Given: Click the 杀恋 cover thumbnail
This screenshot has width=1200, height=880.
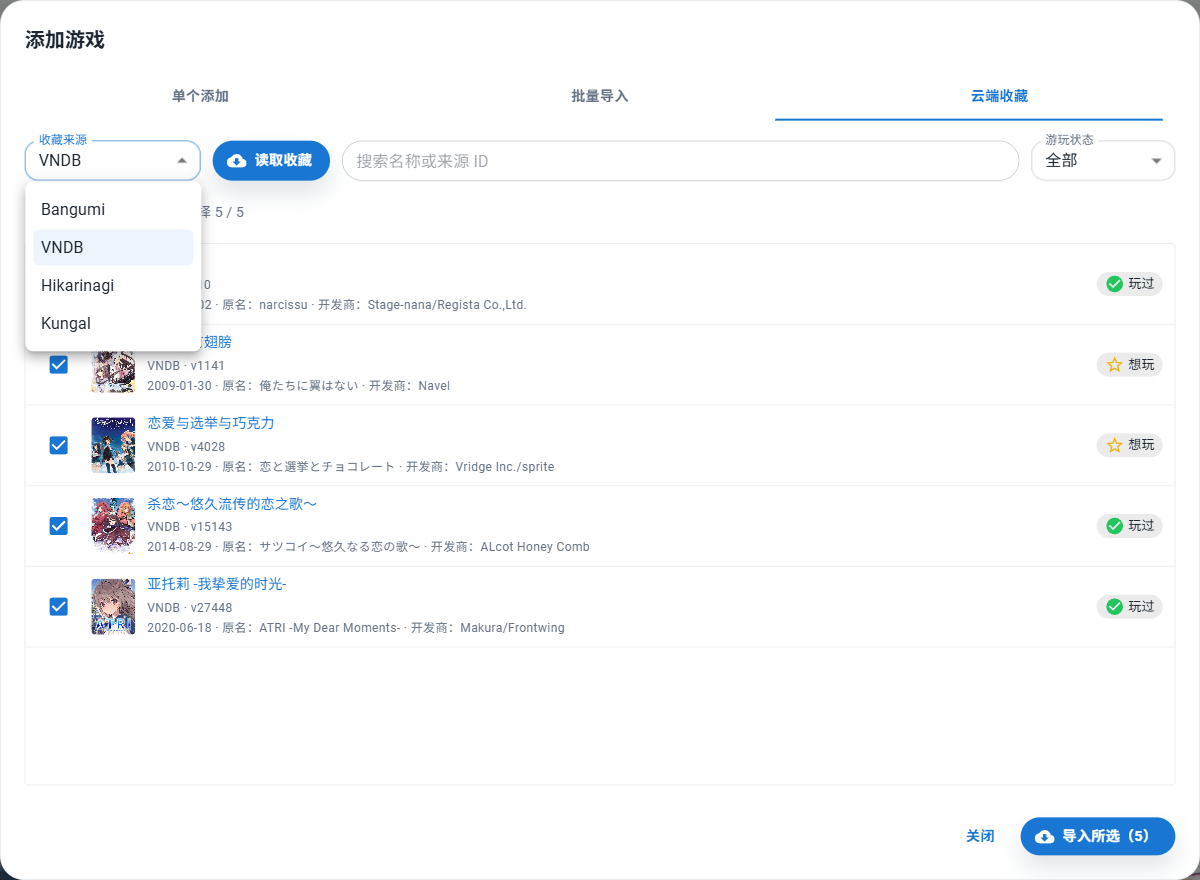Looking at the screenshot, I should tap(113, 526).
